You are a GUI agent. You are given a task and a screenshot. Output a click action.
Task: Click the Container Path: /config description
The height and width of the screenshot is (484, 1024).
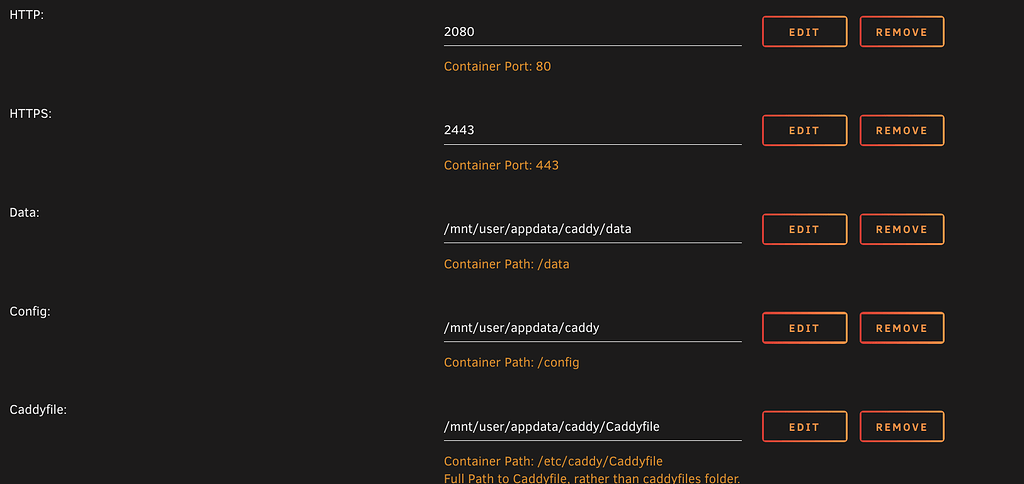(511, 363)
